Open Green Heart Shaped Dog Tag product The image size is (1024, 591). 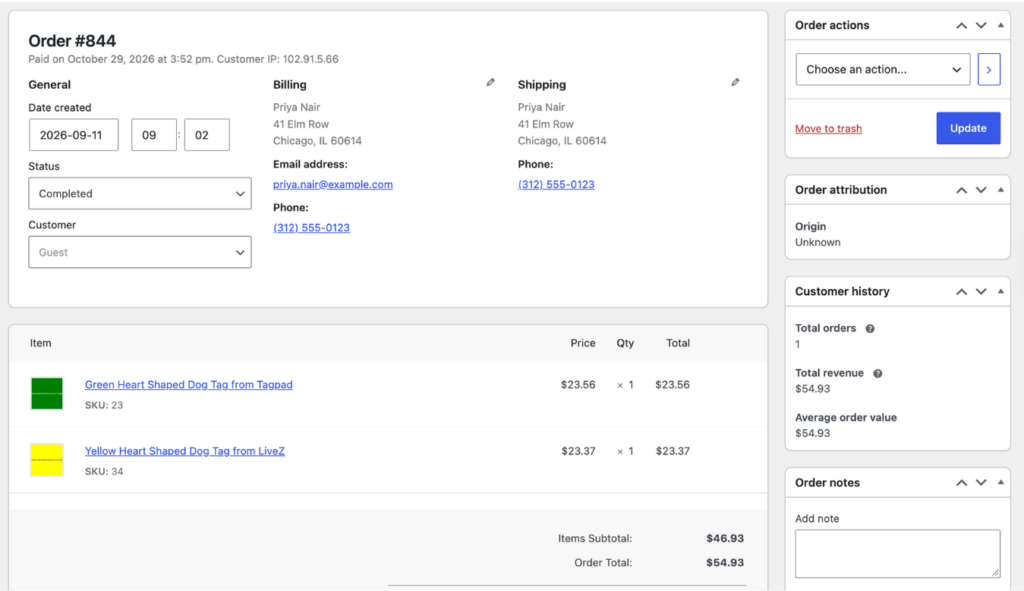point(189,385)
